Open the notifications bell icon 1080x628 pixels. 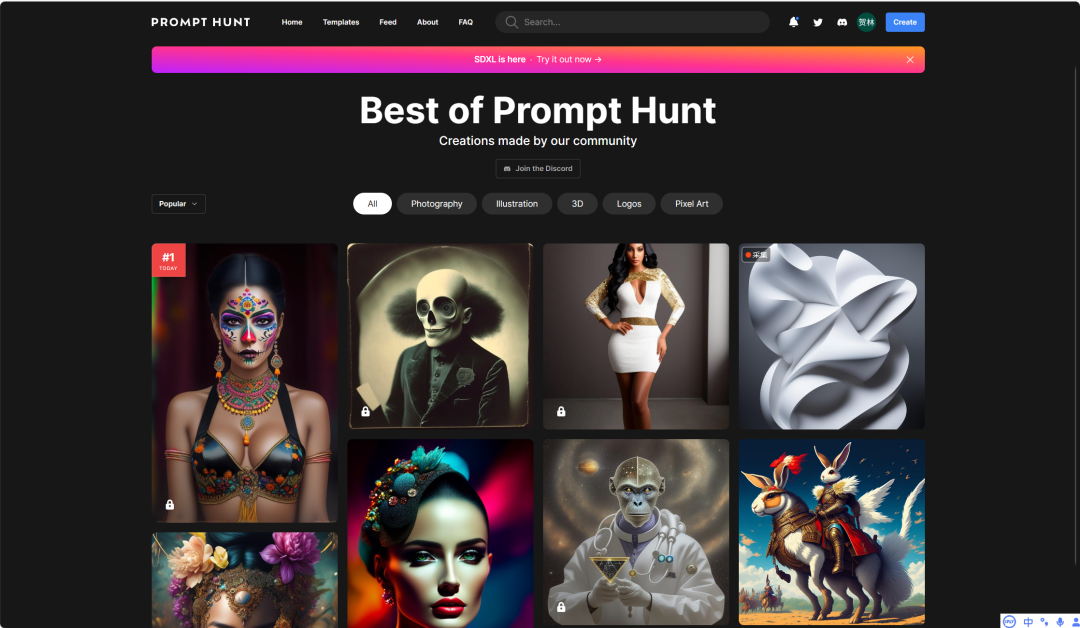click(793, 22)
